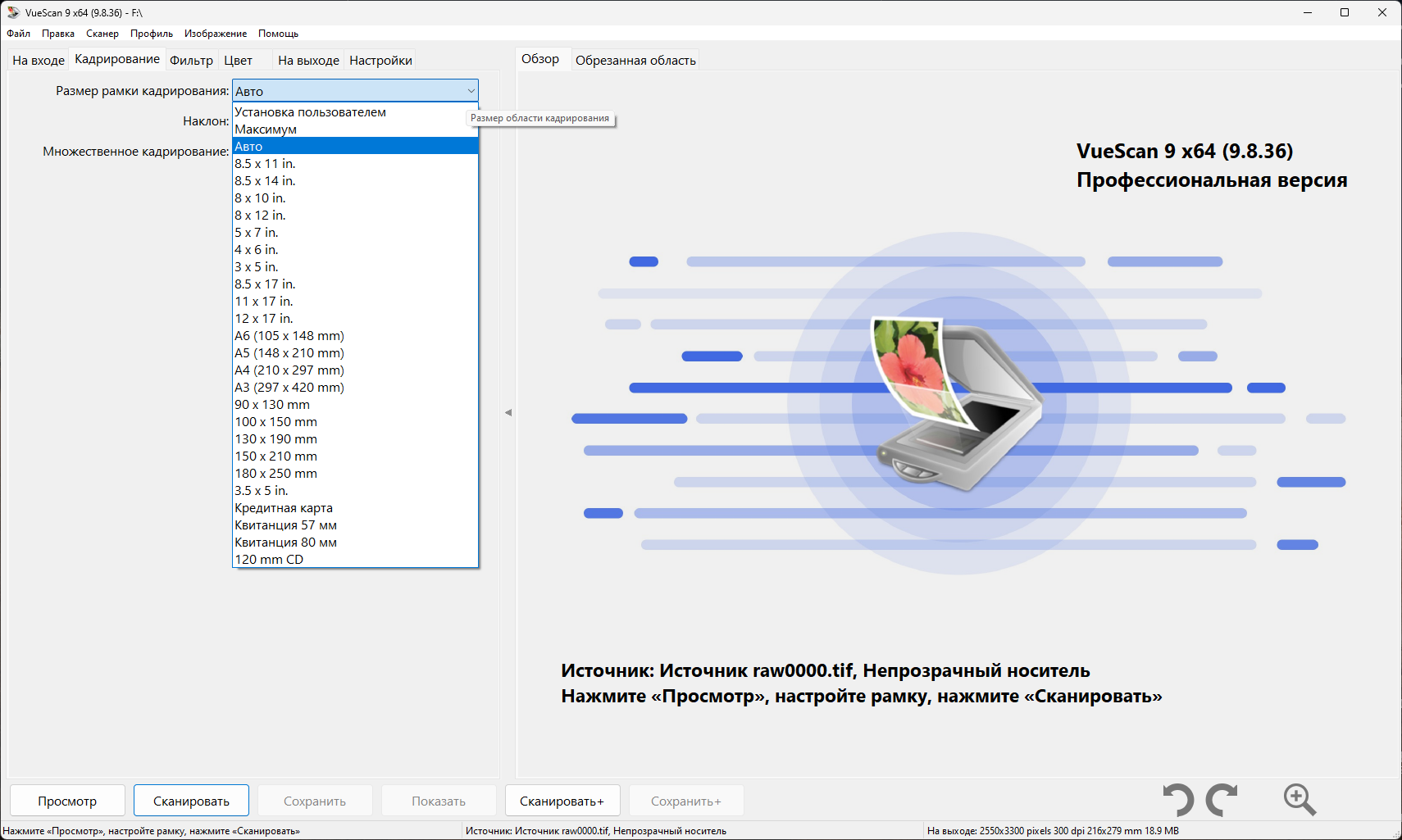
Task: Select the 3 x 5 in. size
Action: tap(355, 266)
